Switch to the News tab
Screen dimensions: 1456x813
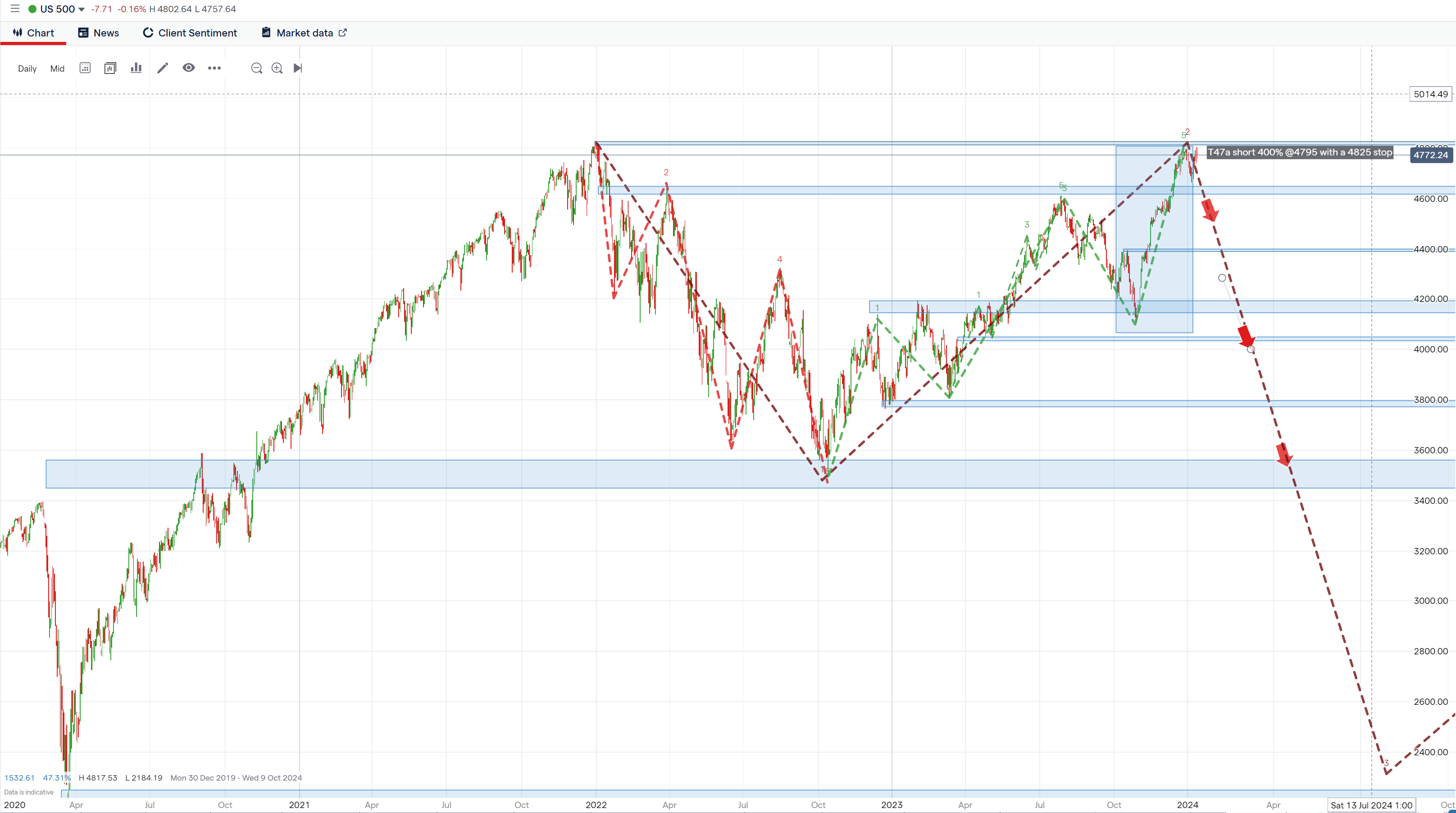[x=98, y=33]
